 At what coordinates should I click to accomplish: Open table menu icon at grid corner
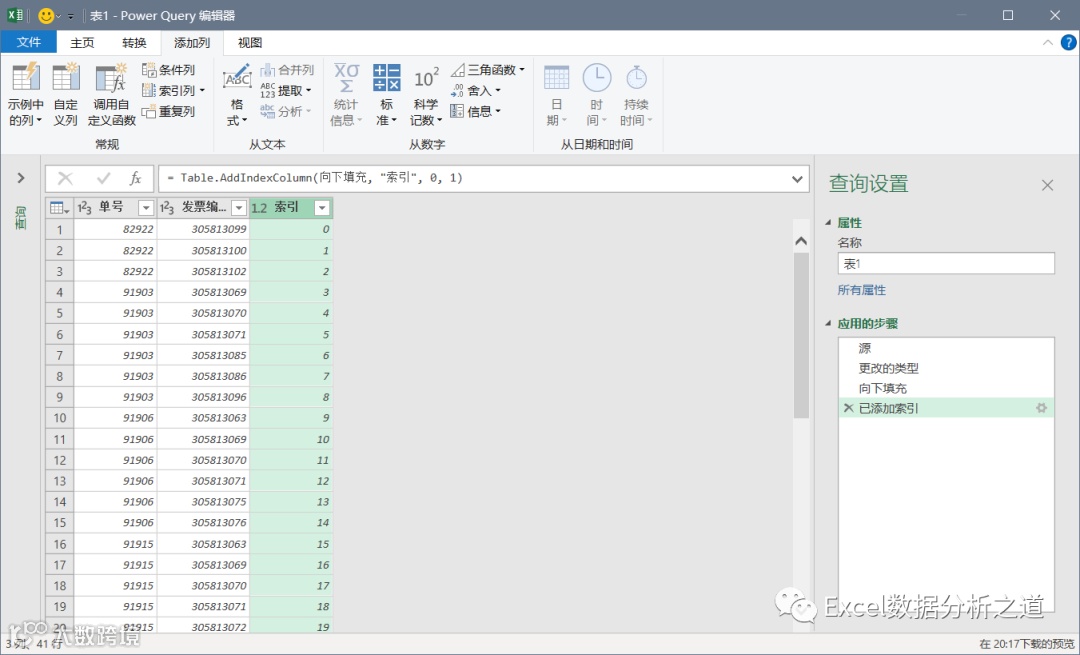[x=59, y=207]
